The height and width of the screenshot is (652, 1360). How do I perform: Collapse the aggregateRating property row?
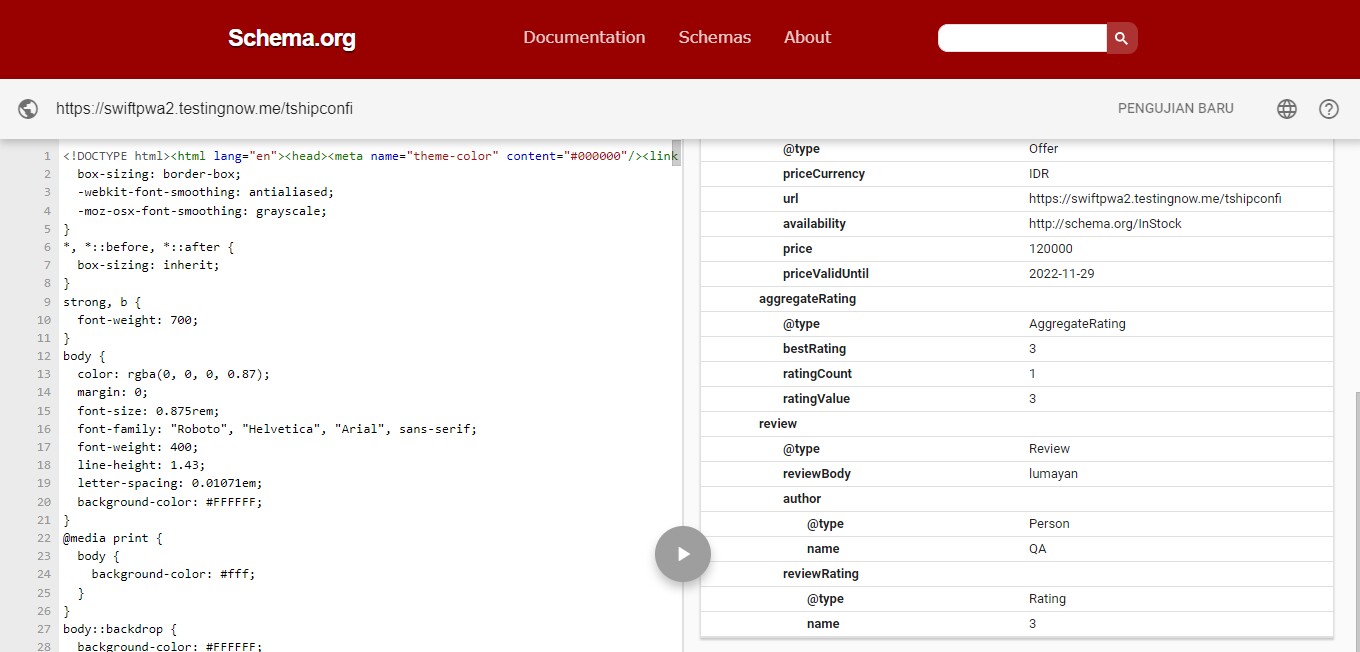(x=807, y=298)
